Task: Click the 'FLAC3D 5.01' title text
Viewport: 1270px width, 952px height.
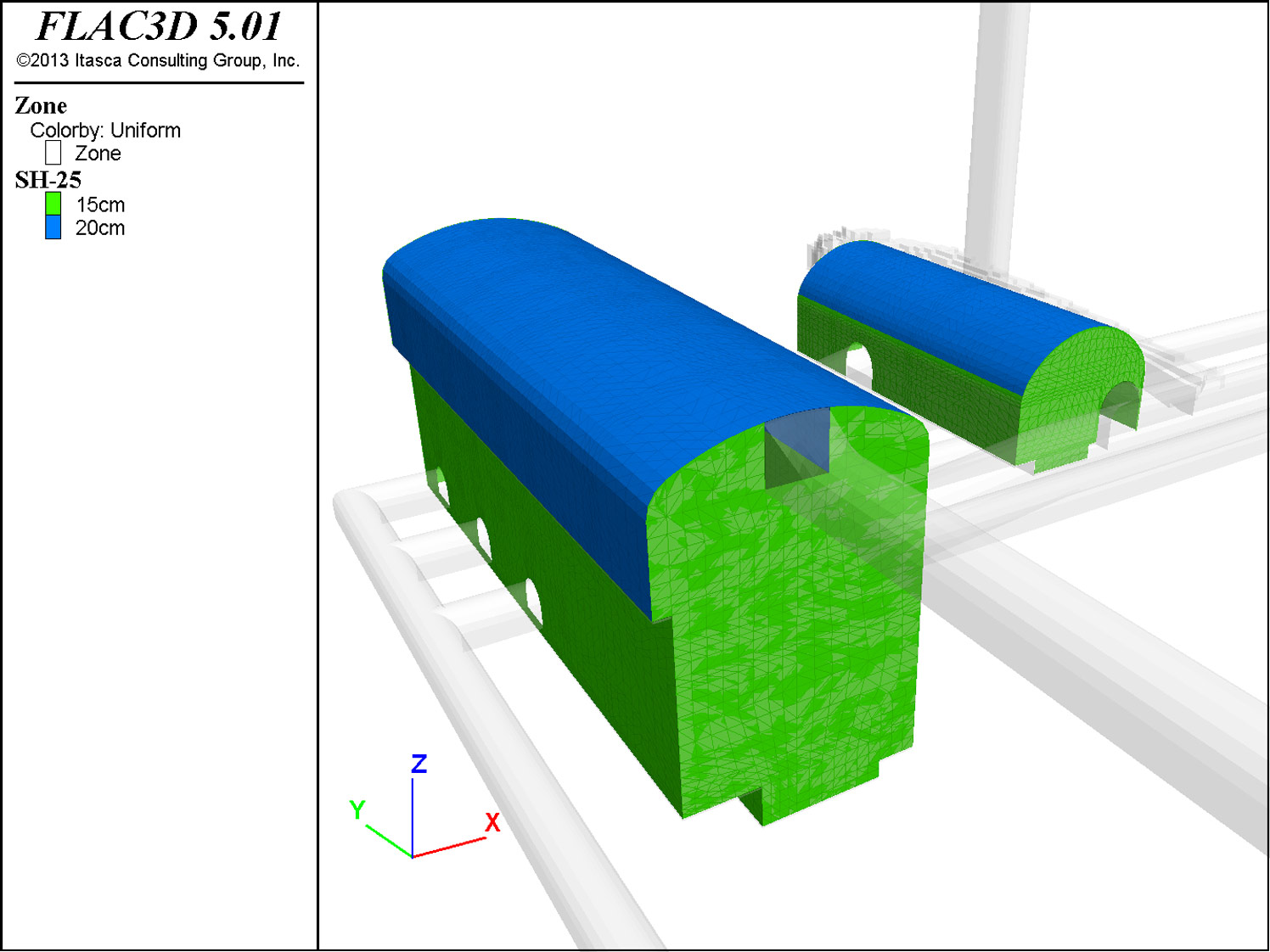Action: [x=159, y=27]
